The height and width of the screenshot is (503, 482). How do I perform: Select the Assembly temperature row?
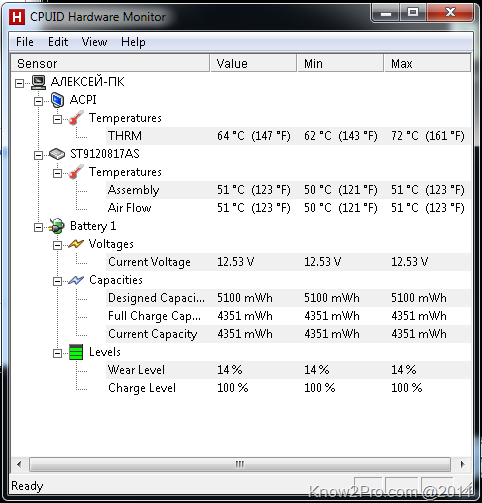[288, 190]
